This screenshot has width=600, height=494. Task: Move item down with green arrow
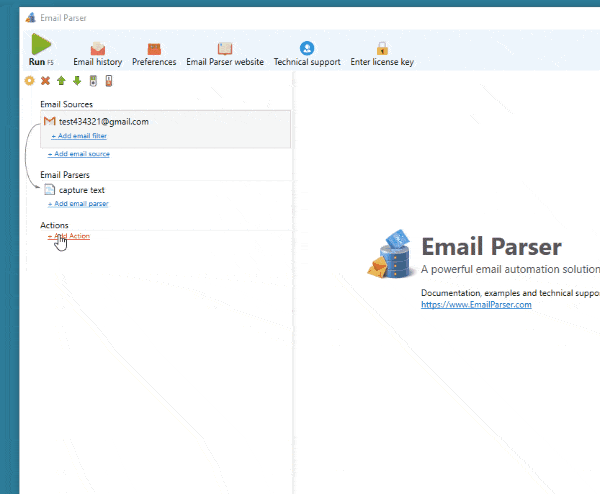77,81
